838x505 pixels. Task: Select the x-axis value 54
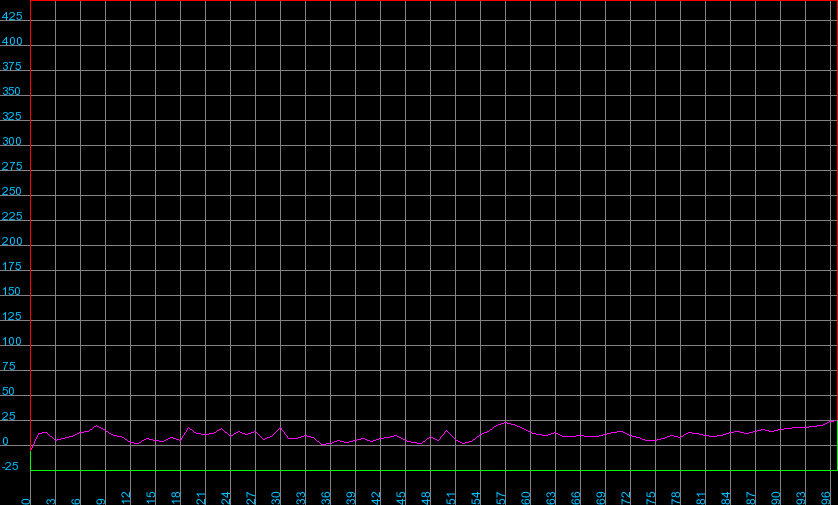point(476,498)
